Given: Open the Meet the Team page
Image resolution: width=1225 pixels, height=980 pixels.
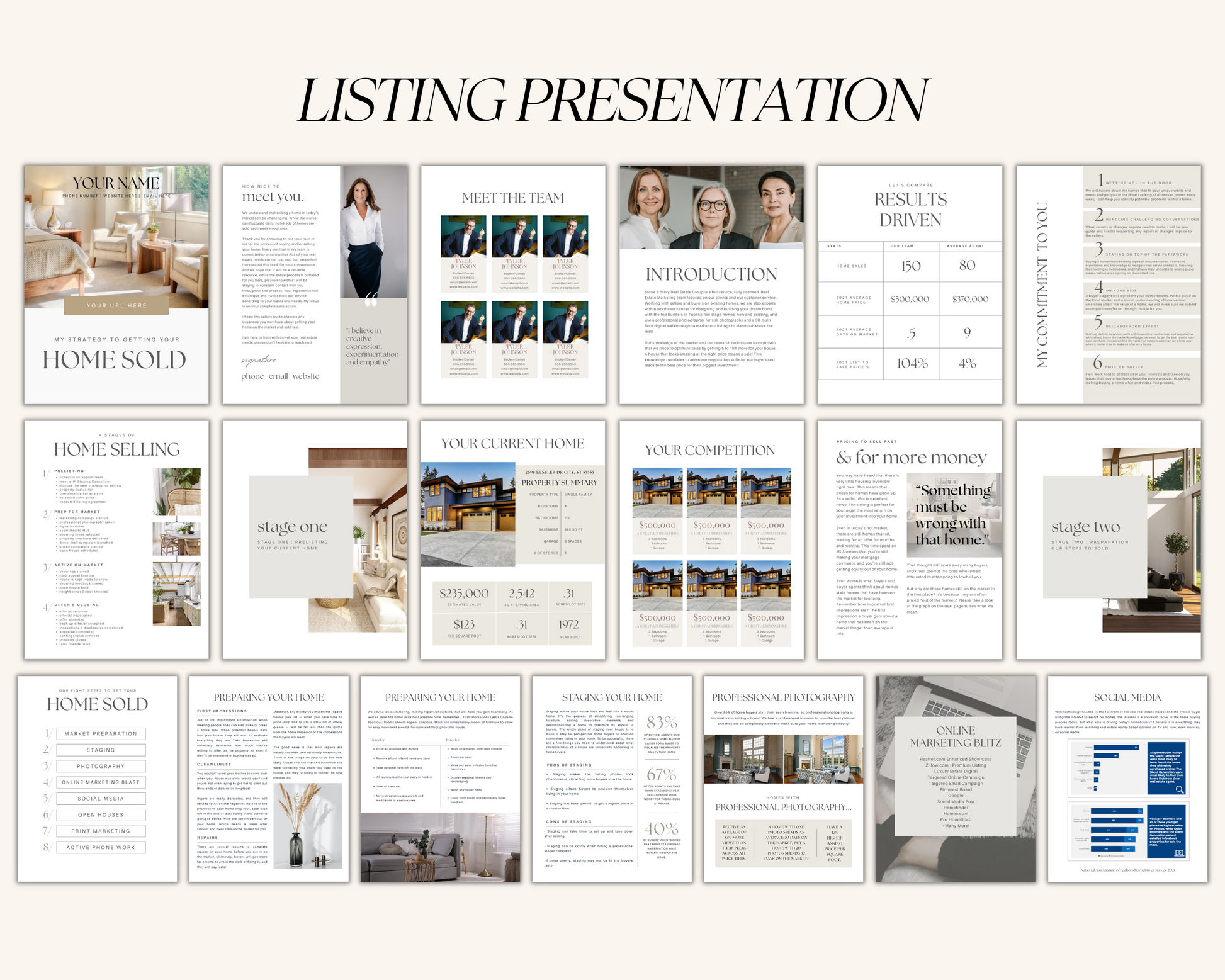Looking at the screenshot, I should [512, 284].
